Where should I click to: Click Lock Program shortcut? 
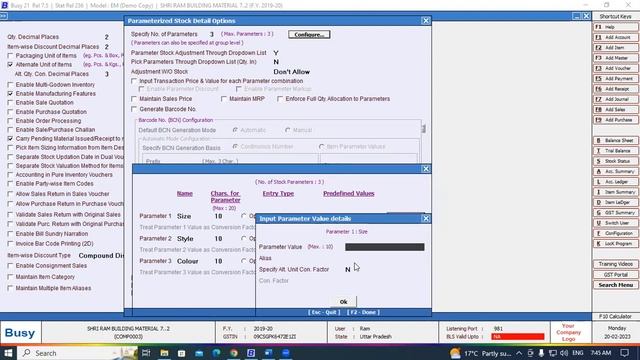coord(616,243)
